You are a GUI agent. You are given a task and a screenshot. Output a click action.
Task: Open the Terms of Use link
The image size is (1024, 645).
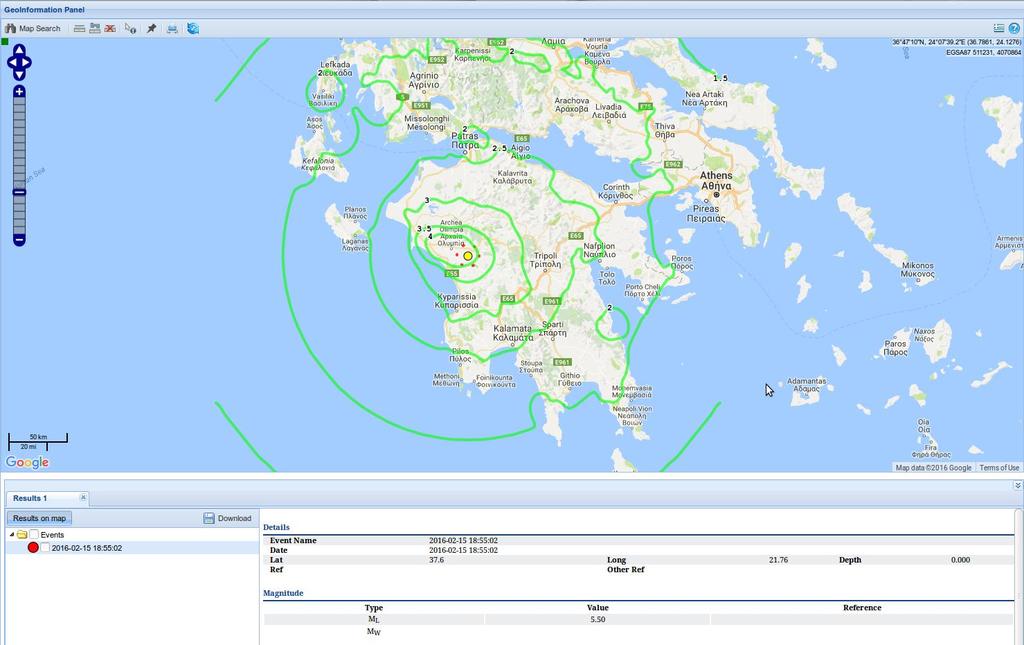(x=999, y=467)
